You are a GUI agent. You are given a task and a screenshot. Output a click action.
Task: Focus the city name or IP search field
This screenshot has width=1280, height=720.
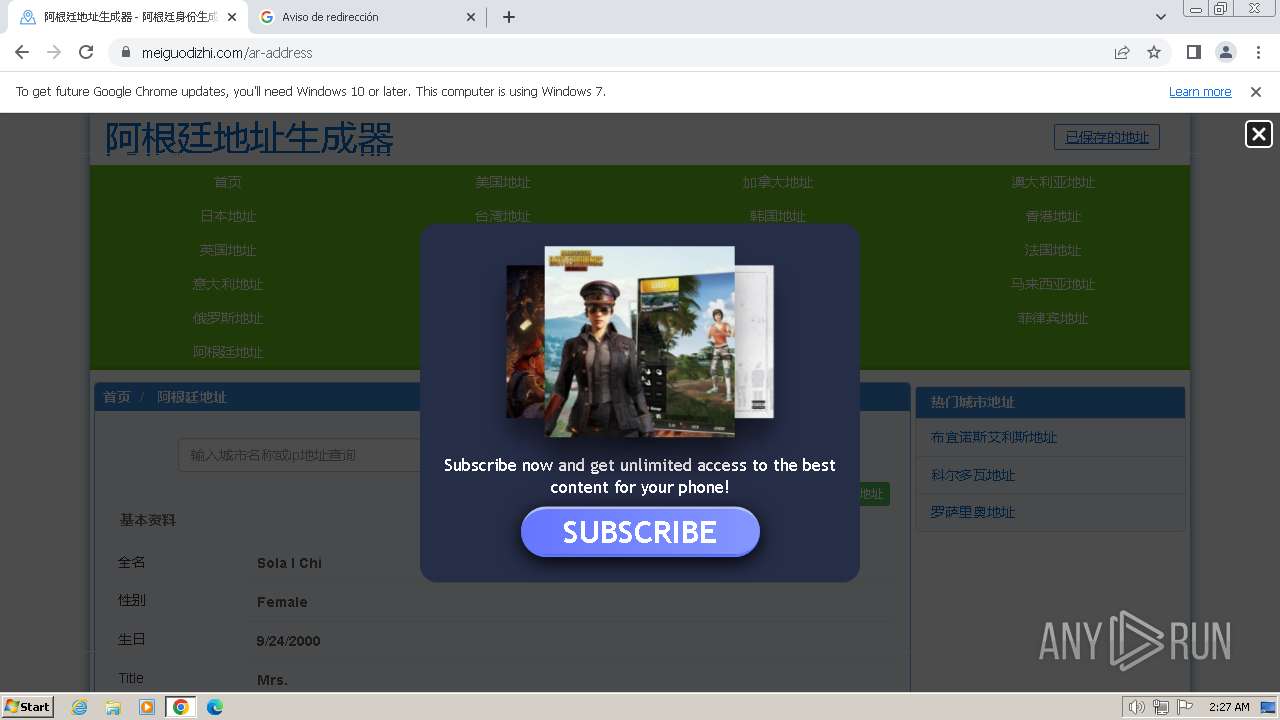300,455
